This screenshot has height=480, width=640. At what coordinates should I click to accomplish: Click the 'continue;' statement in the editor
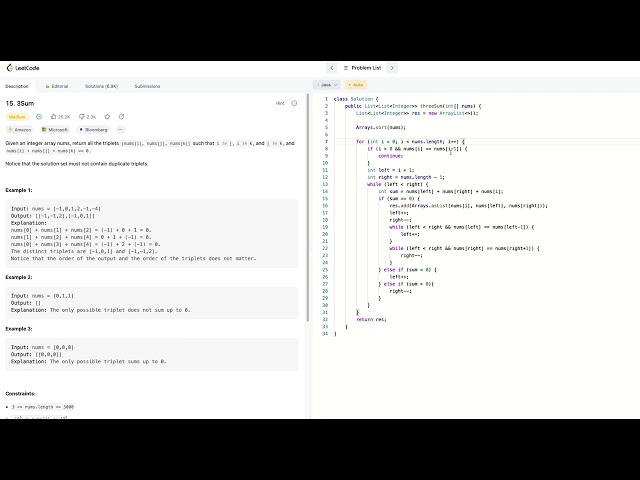click(391, 156)
